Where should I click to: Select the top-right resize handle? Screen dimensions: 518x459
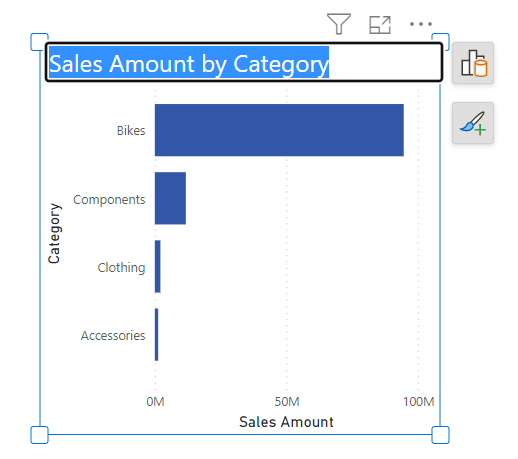(x=441, y=42)
